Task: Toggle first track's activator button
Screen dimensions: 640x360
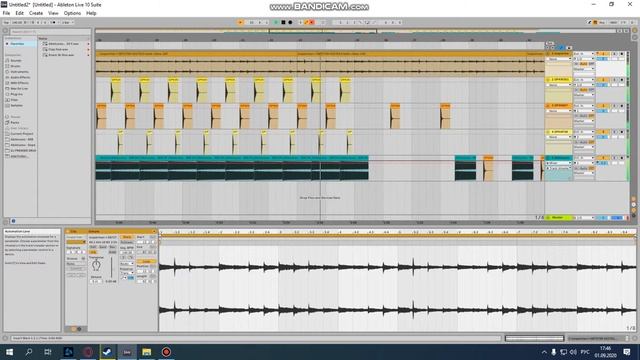Action: tap(602, 54)
